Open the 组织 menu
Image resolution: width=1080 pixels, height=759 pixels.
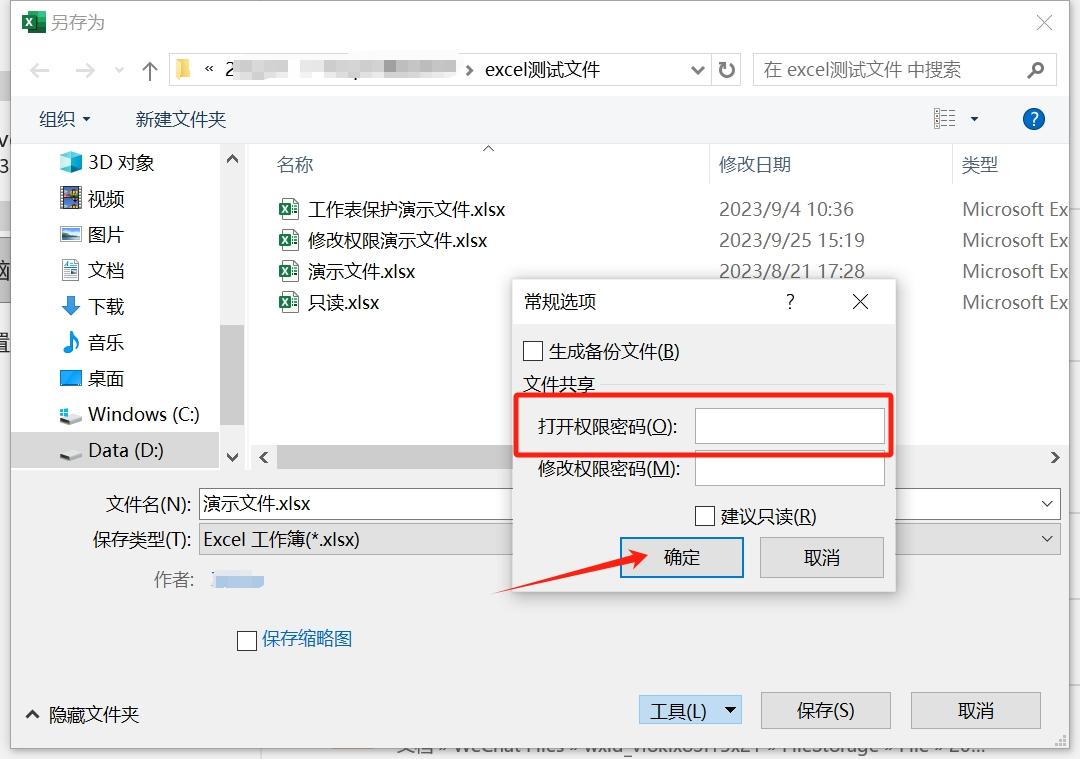[65, 119]
